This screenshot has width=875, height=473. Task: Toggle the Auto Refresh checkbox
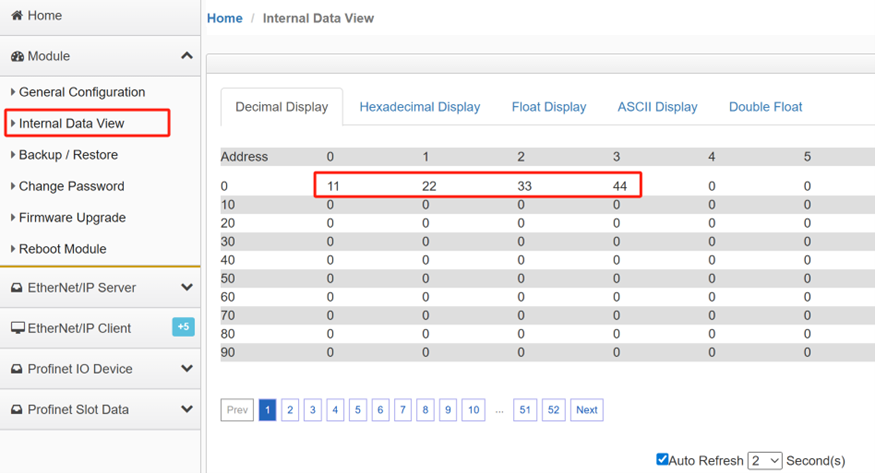[662, 459]
